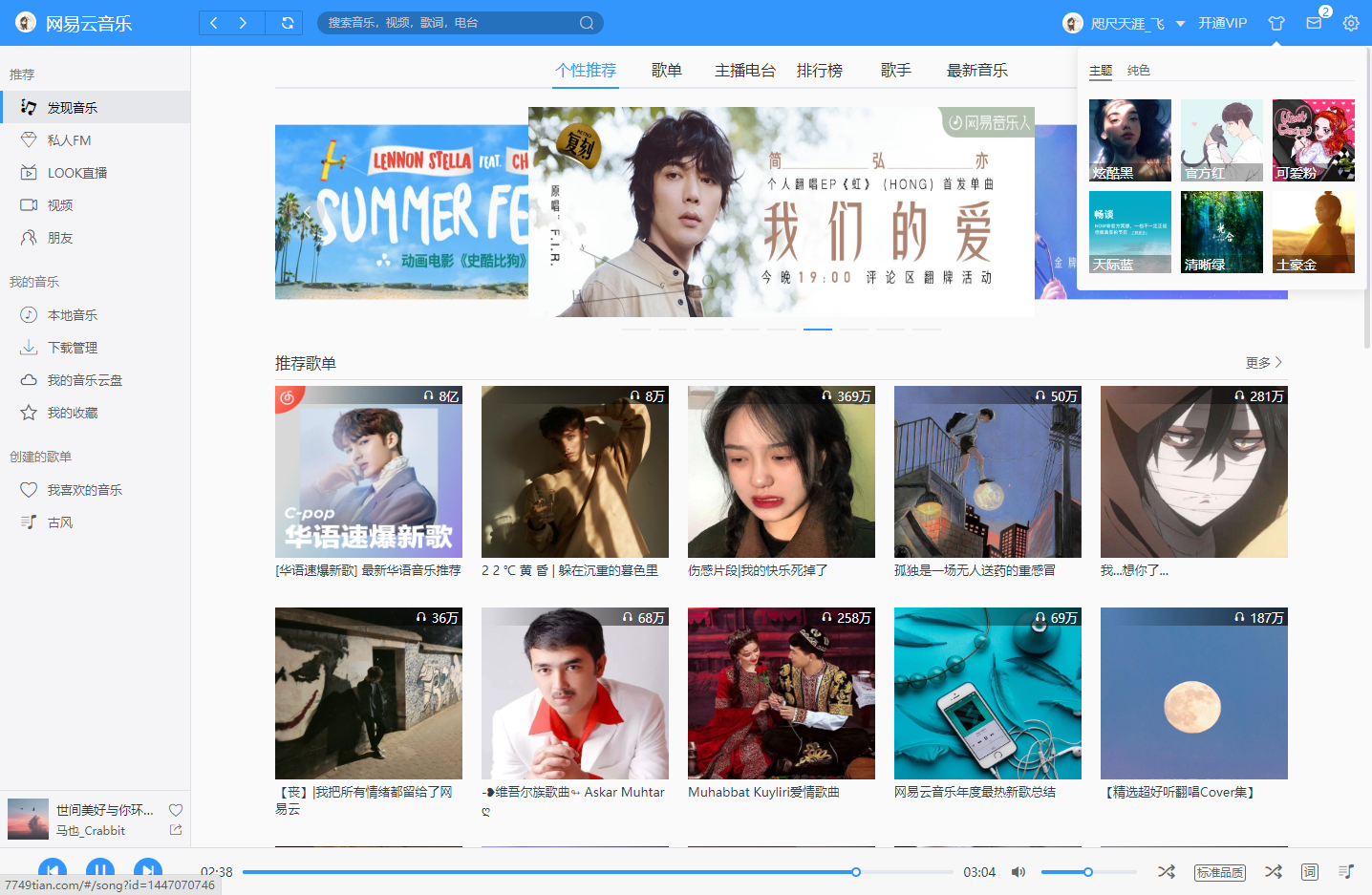Screen dimensions: 1372x895
Task: Open the Muhabbat Kuyliri爱情歌曲 playlist cover
Action: pyautogui.click(x=782, y=693)
